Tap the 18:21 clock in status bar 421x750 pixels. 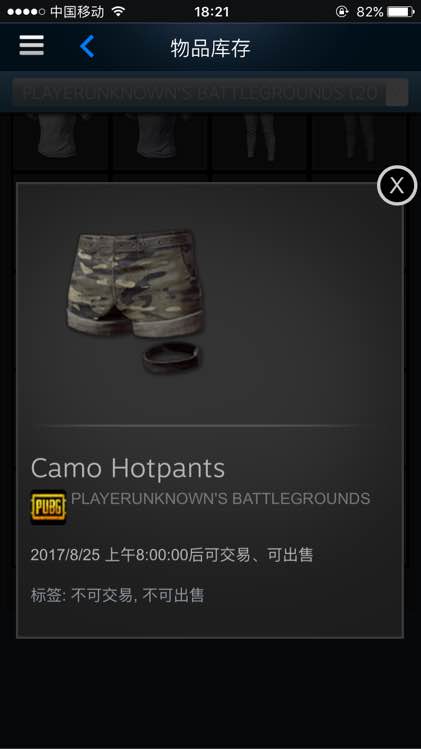[x=211, y=11]
